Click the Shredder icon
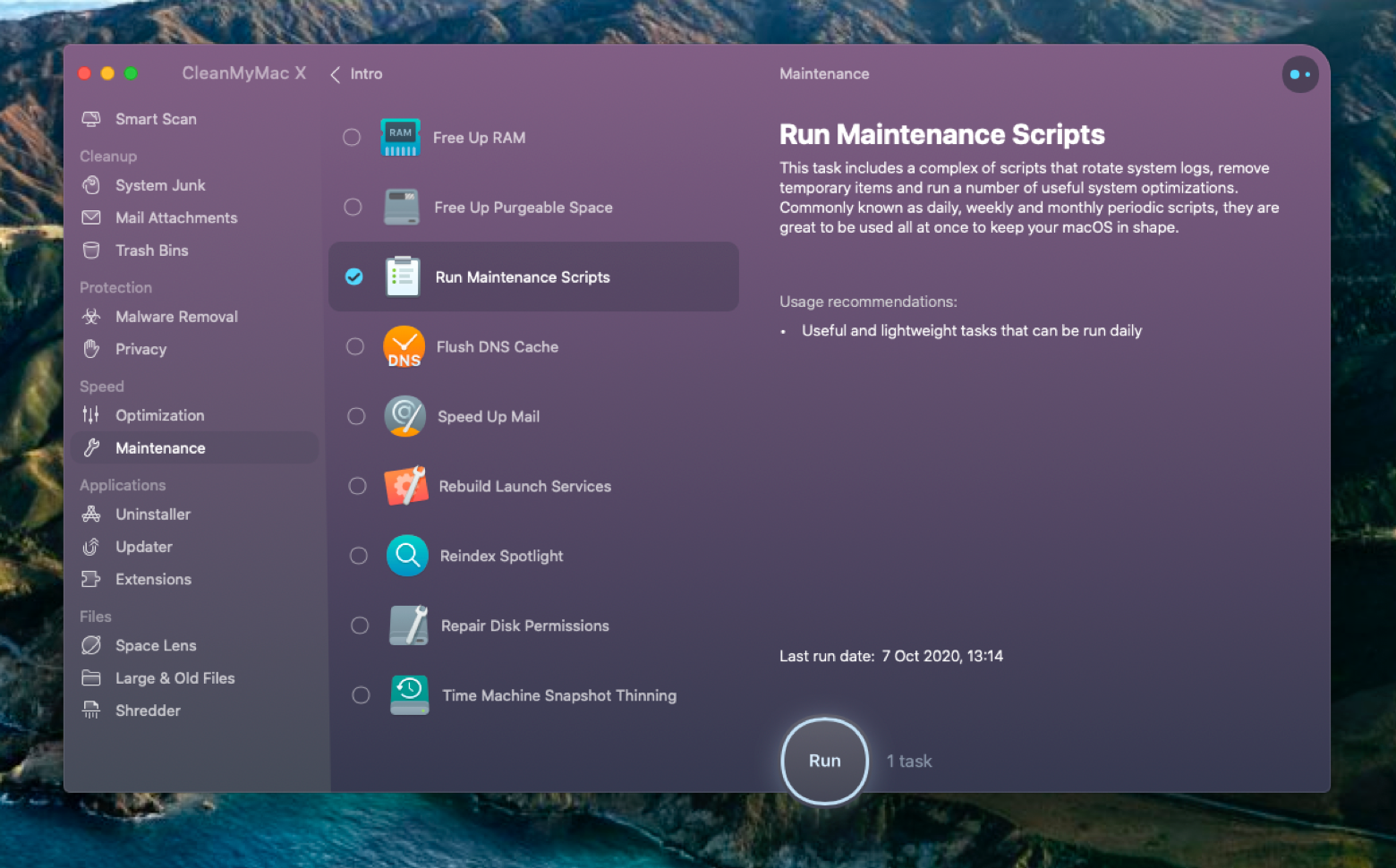 90,711
